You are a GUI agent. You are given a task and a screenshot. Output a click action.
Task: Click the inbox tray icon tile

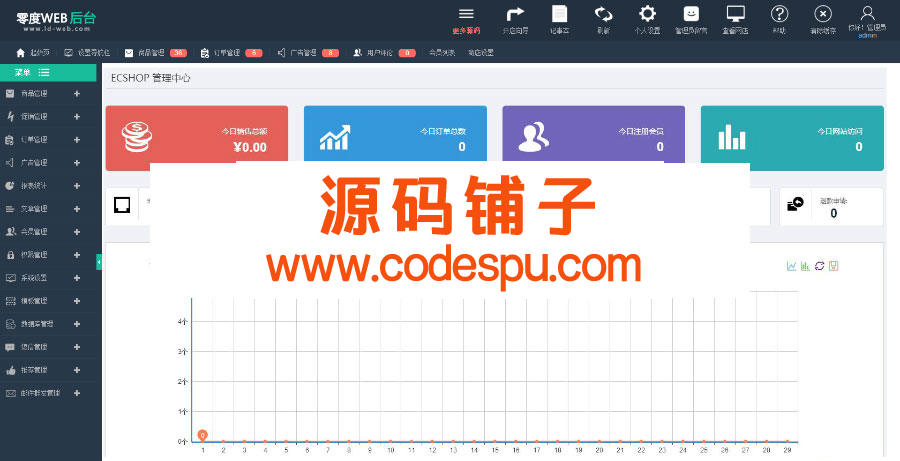pos(122,206)
